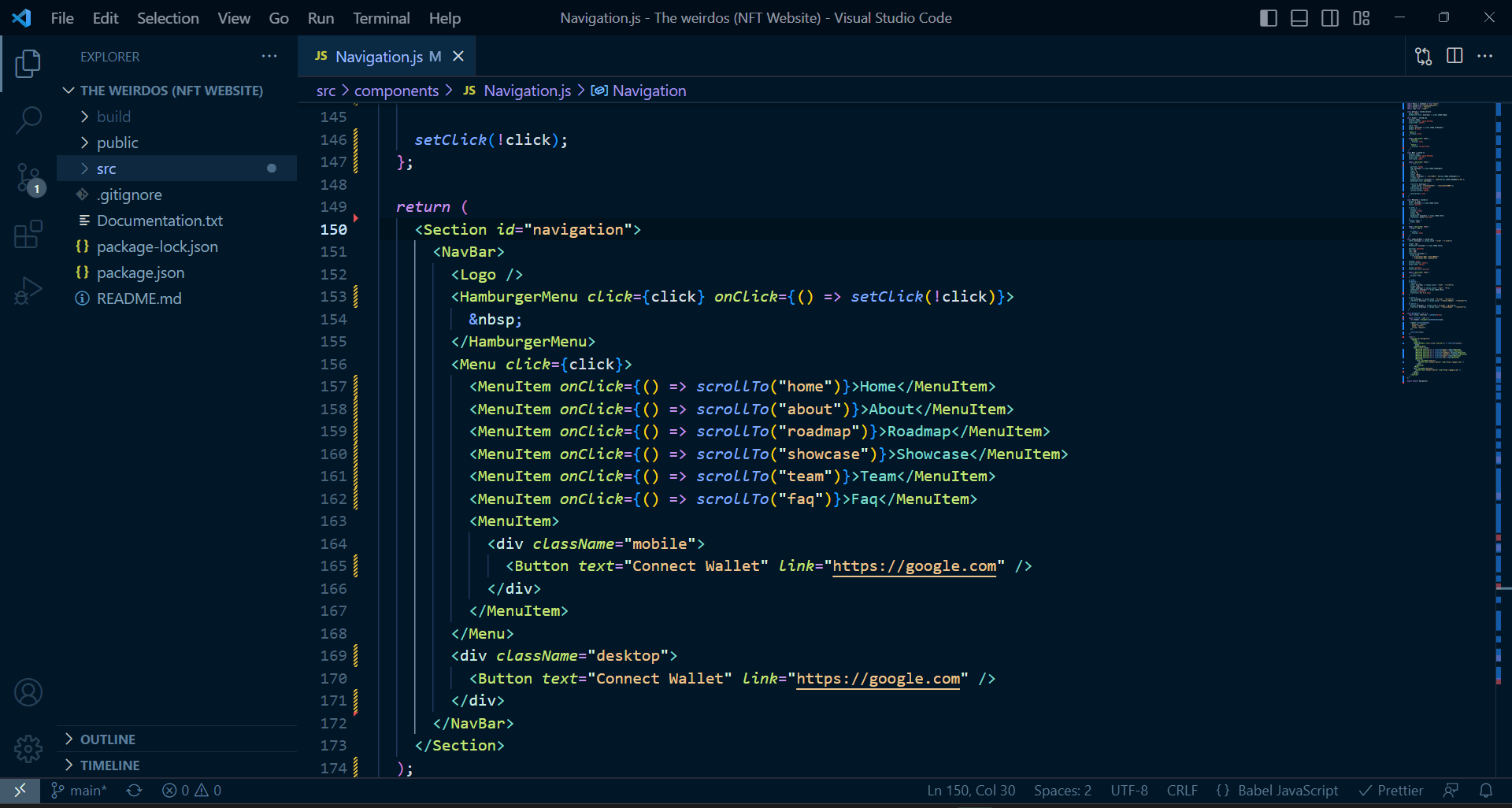Image resolution: width=1512 pixels, height=808 pixels.
Task: Toggle the Secondary Side Bar visibility
Action: click(x=1330, y=17)
